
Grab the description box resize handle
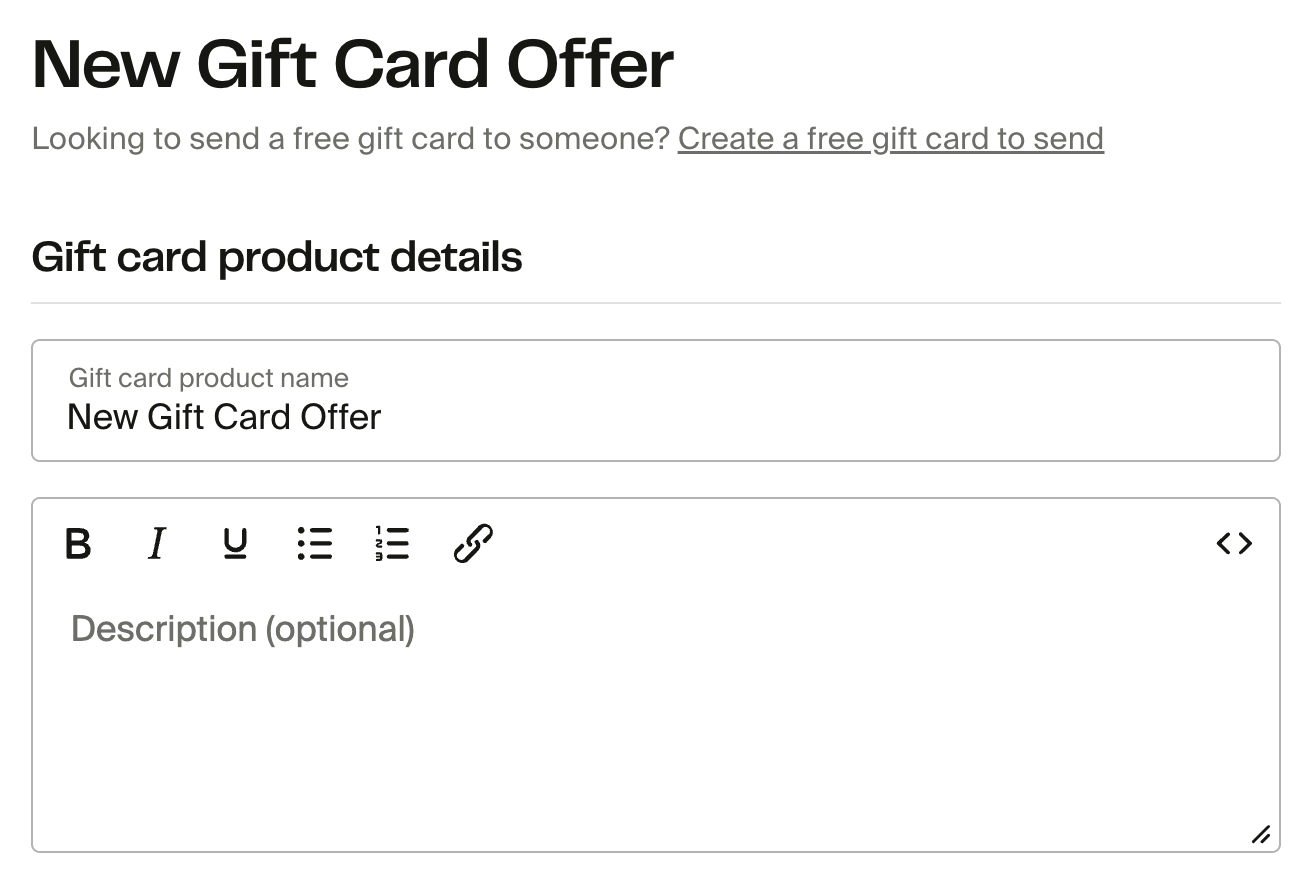tap(1261, 834)
